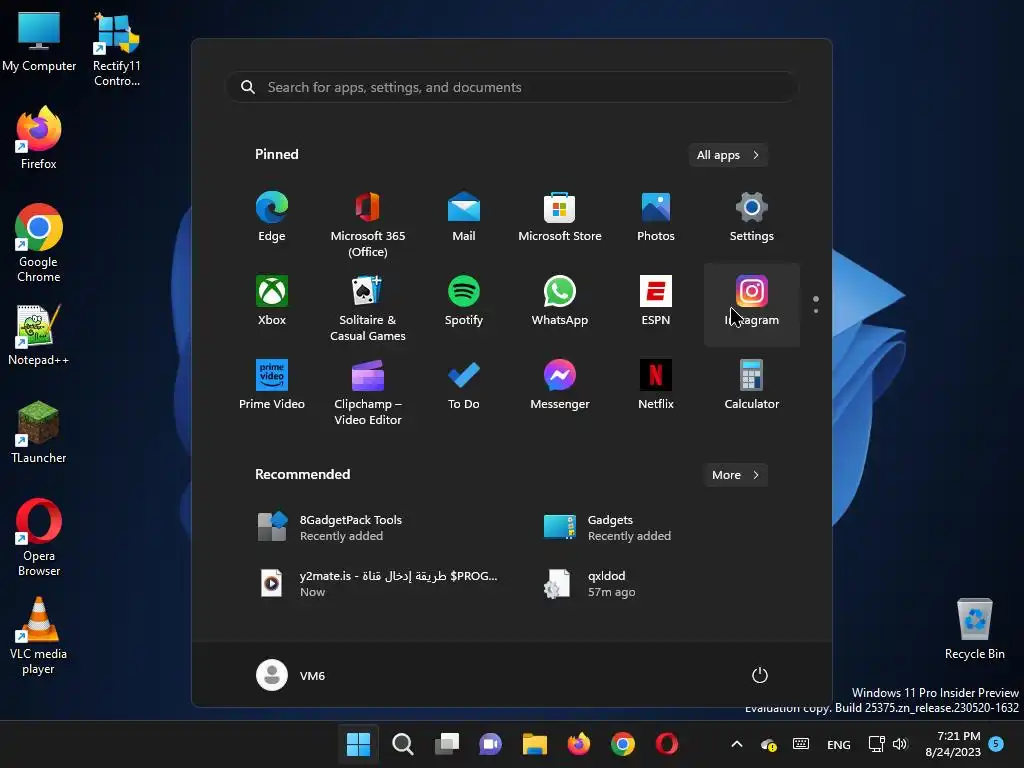1024x768 pixels.
Task: Show More recommended items
Action: point(735,475)
